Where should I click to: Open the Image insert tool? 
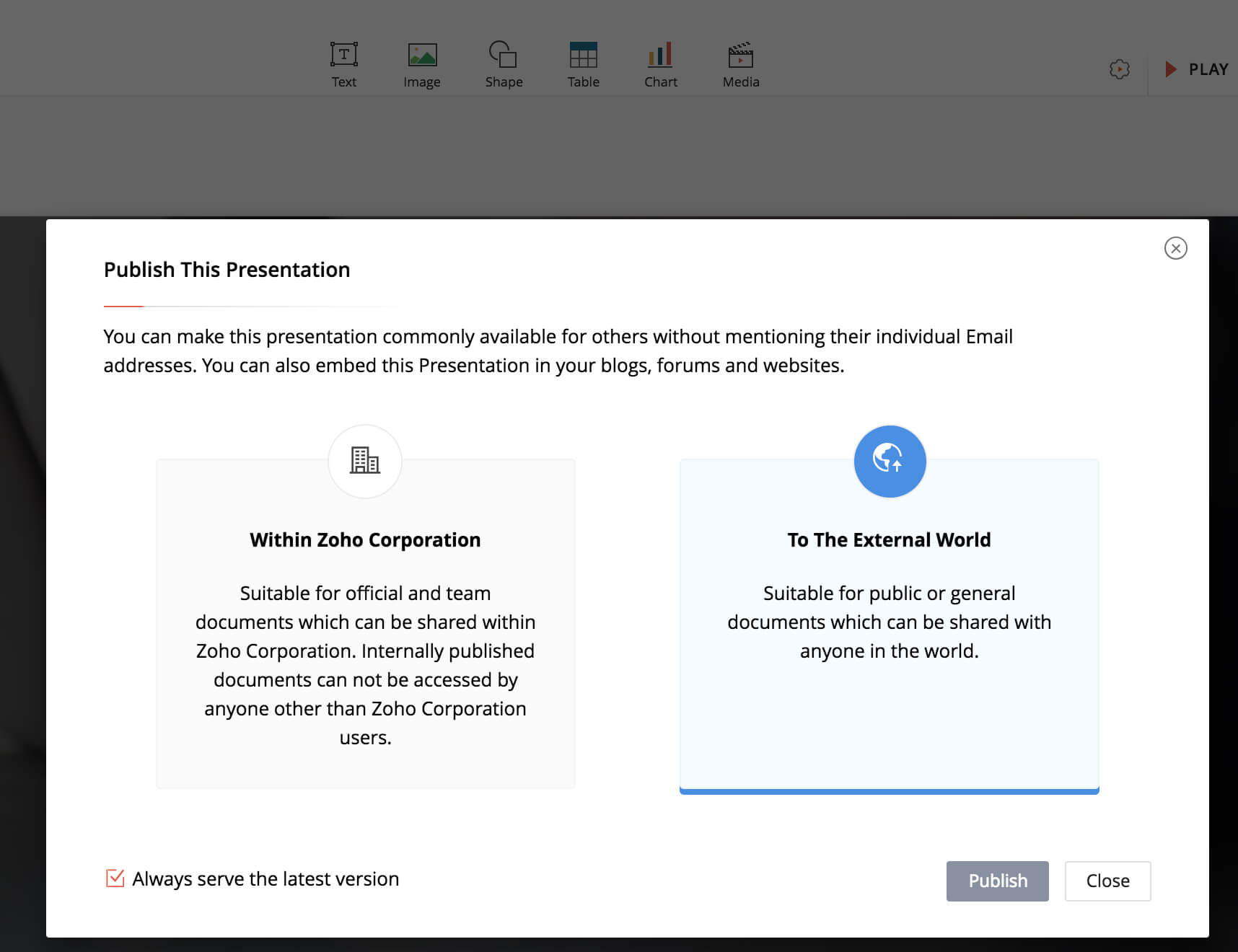[422, 65]
